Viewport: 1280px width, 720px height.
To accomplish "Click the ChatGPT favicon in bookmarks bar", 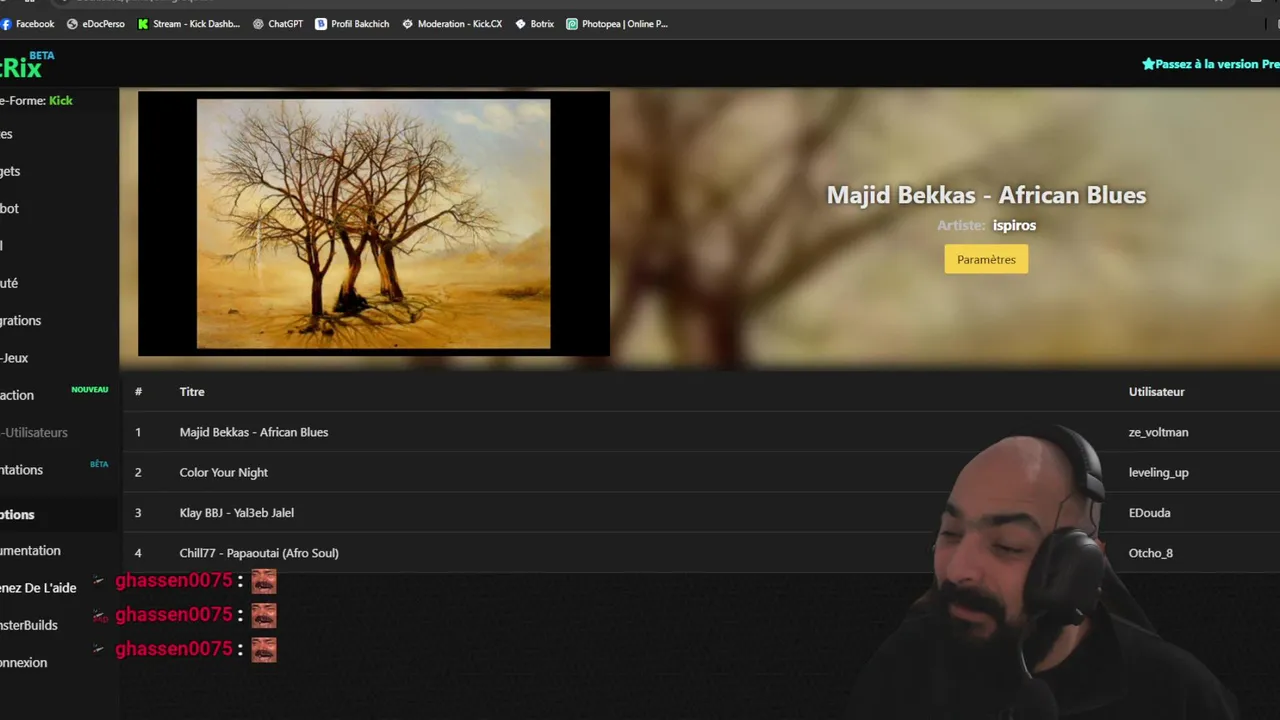I will click(x=259, y=24).
